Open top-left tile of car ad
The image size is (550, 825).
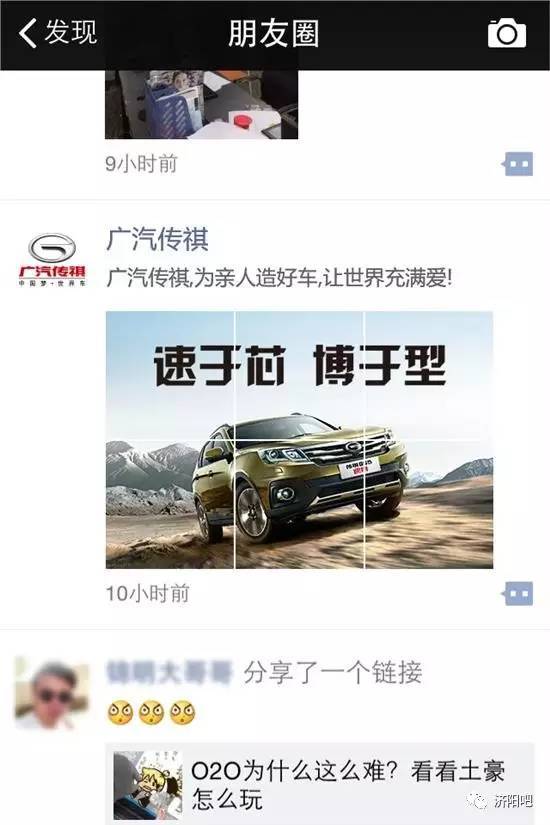[170, 375]
